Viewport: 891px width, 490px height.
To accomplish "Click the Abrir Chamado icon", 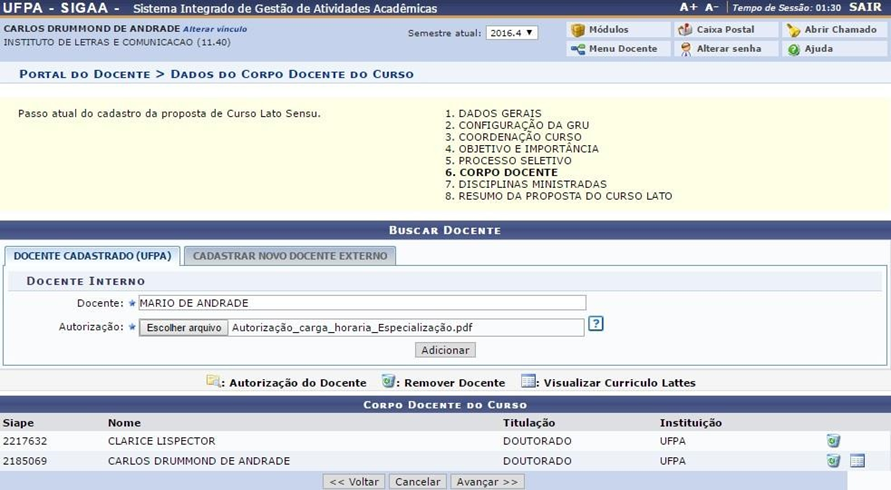I will point(794,30).
